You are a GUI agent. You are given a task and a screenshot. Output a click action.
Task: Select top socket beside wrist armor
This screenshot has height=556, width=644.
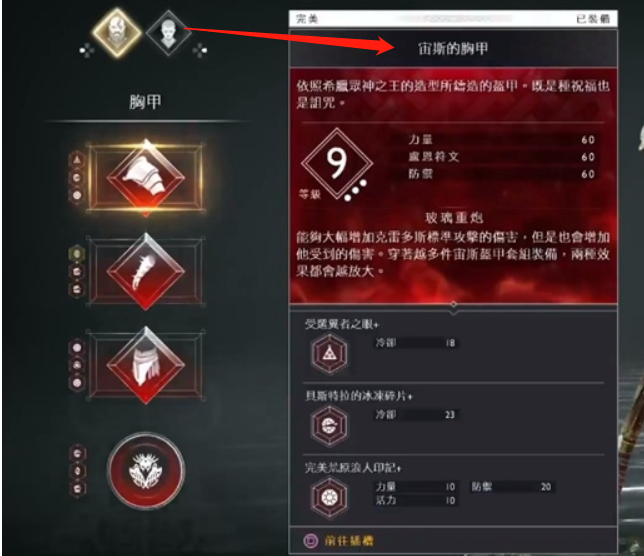(77, 254)
